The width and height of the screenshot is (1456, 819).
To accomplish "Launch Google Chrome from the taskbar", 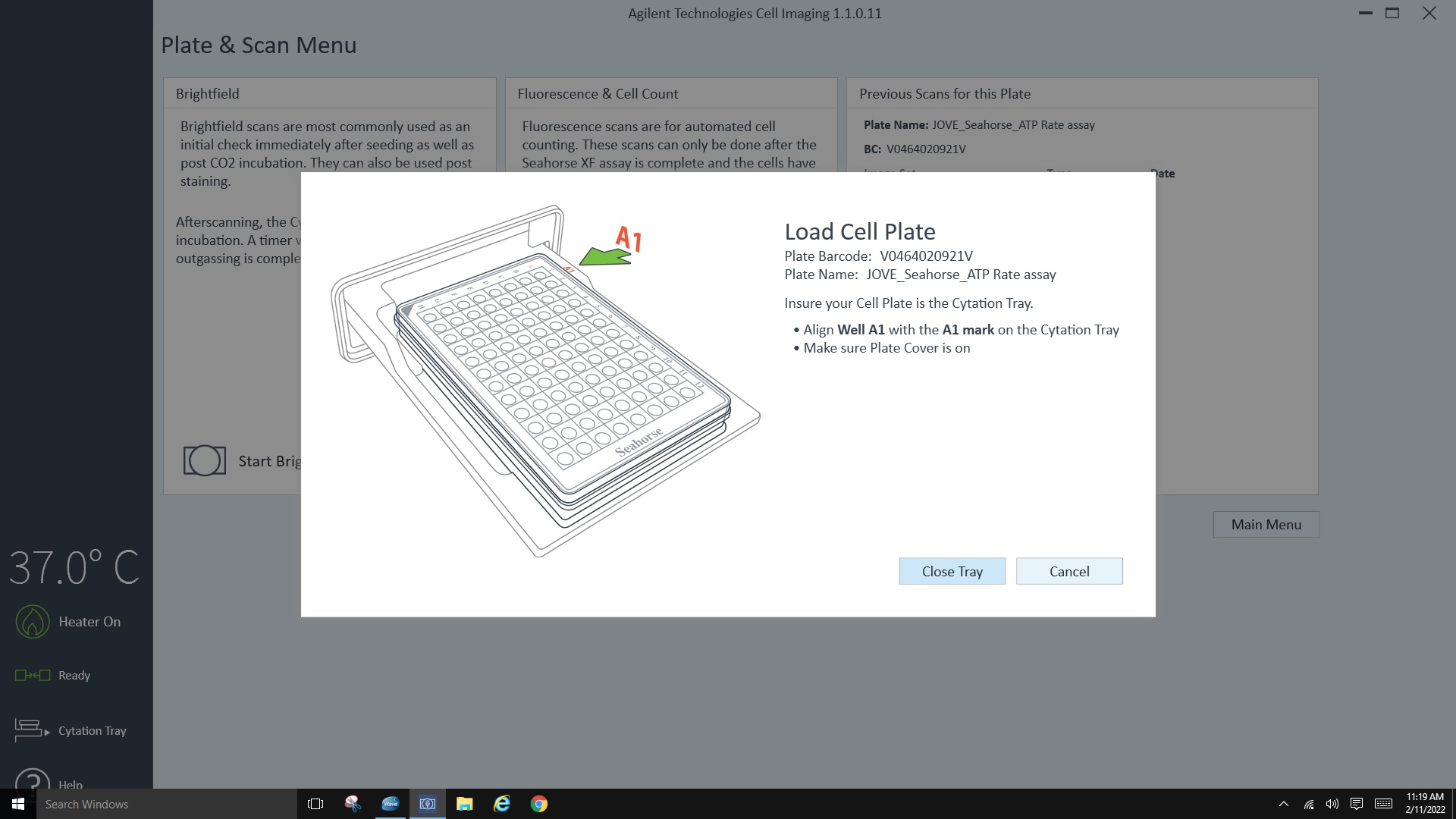I will point(539,804).
